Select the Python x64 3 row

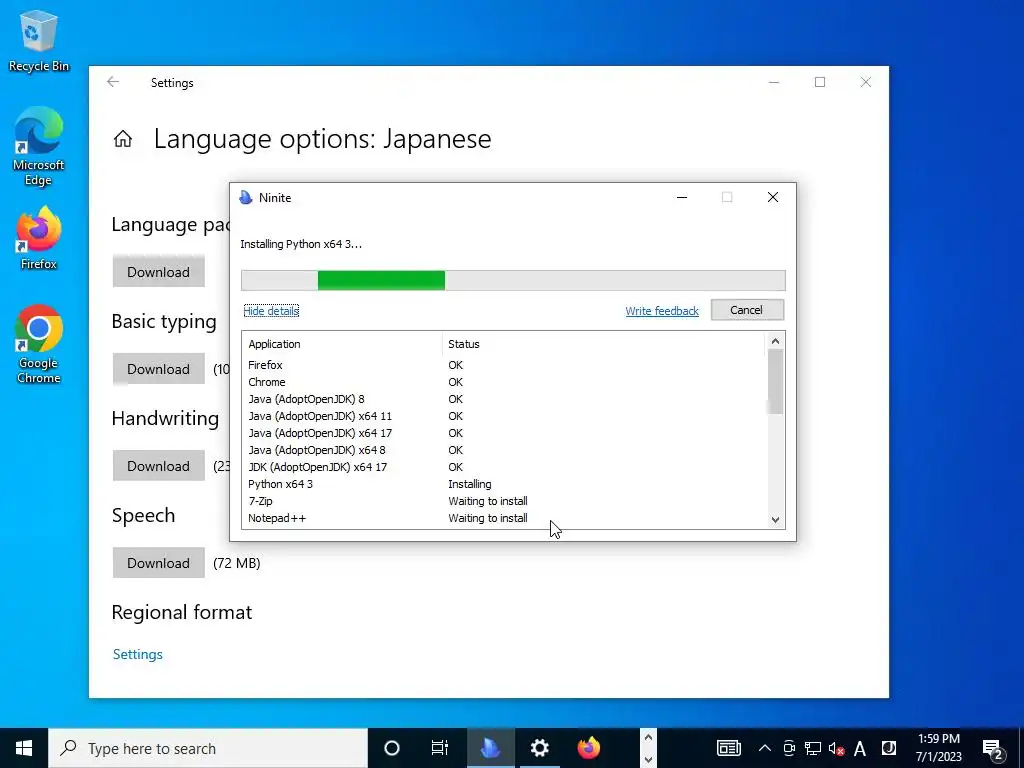(x=504, y=484)
